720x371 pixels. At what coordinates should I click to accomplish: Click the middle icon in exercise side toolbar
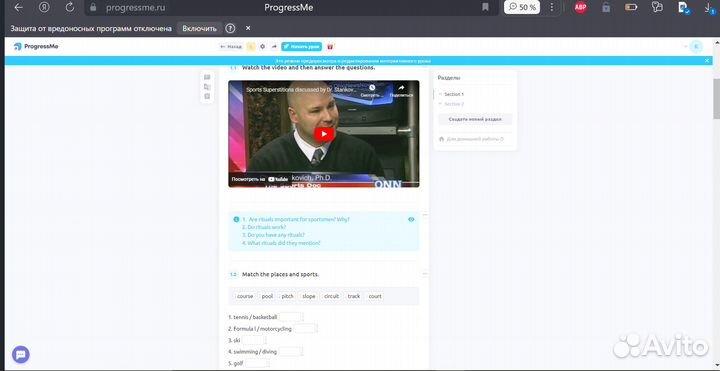tap(207, 87)
